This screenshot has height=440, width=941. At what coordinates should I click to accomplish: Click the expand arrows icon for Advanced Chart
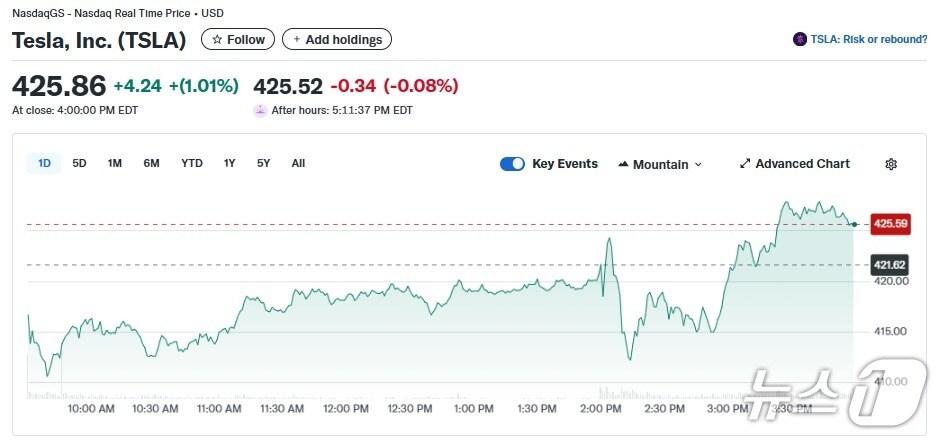[x=745, y=164]
